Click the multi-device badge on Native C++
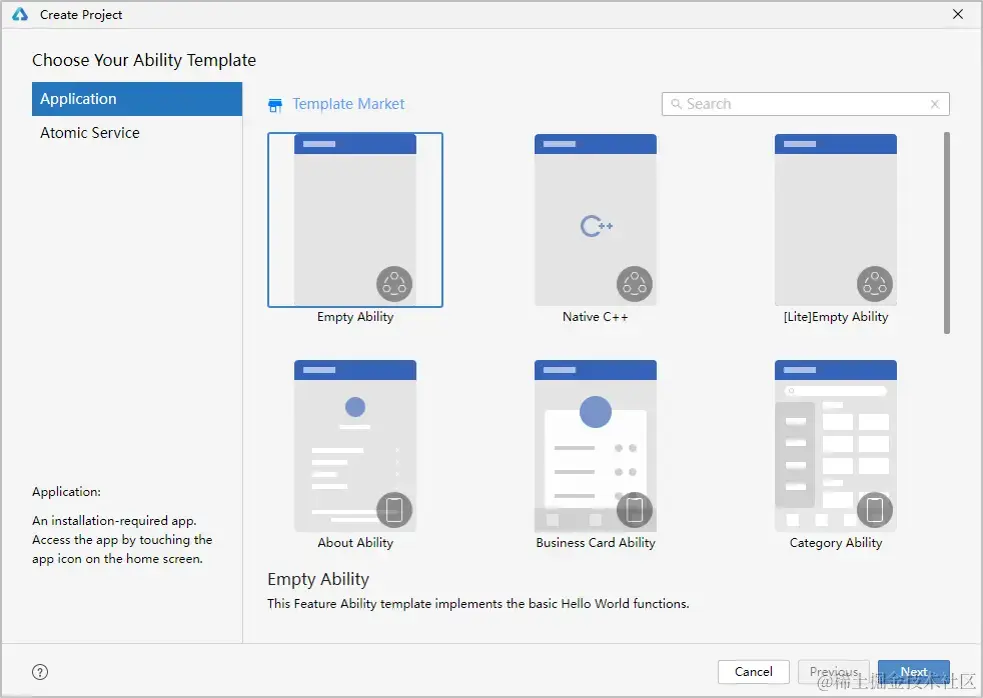983x698 pixels. 634,284
